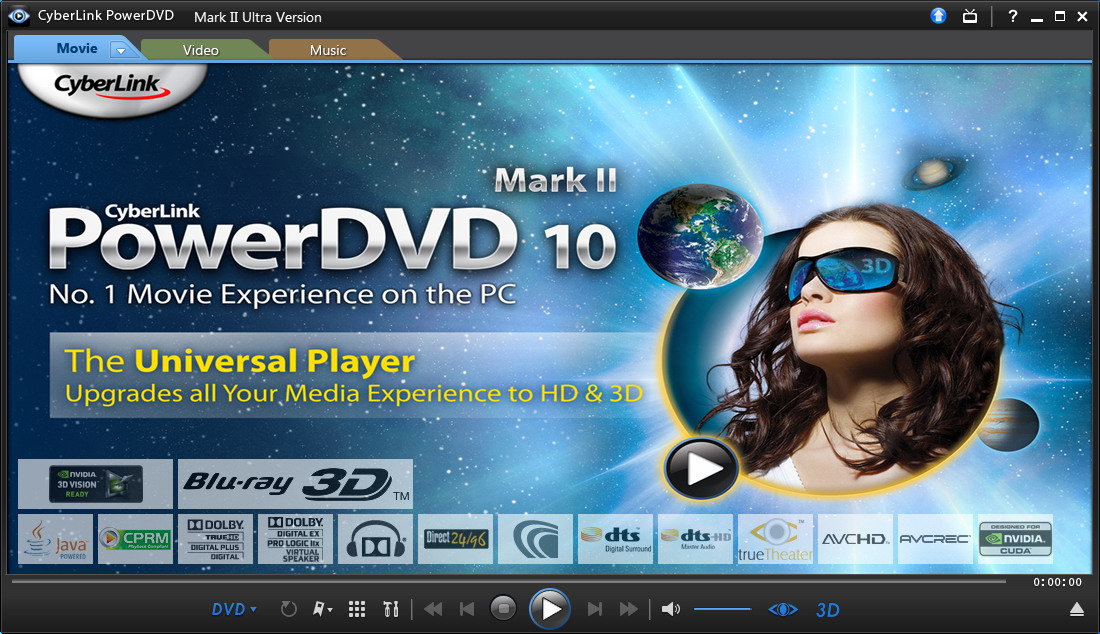Click the AVCHD badge
The image size is (1100, 634).
[855, 539]
